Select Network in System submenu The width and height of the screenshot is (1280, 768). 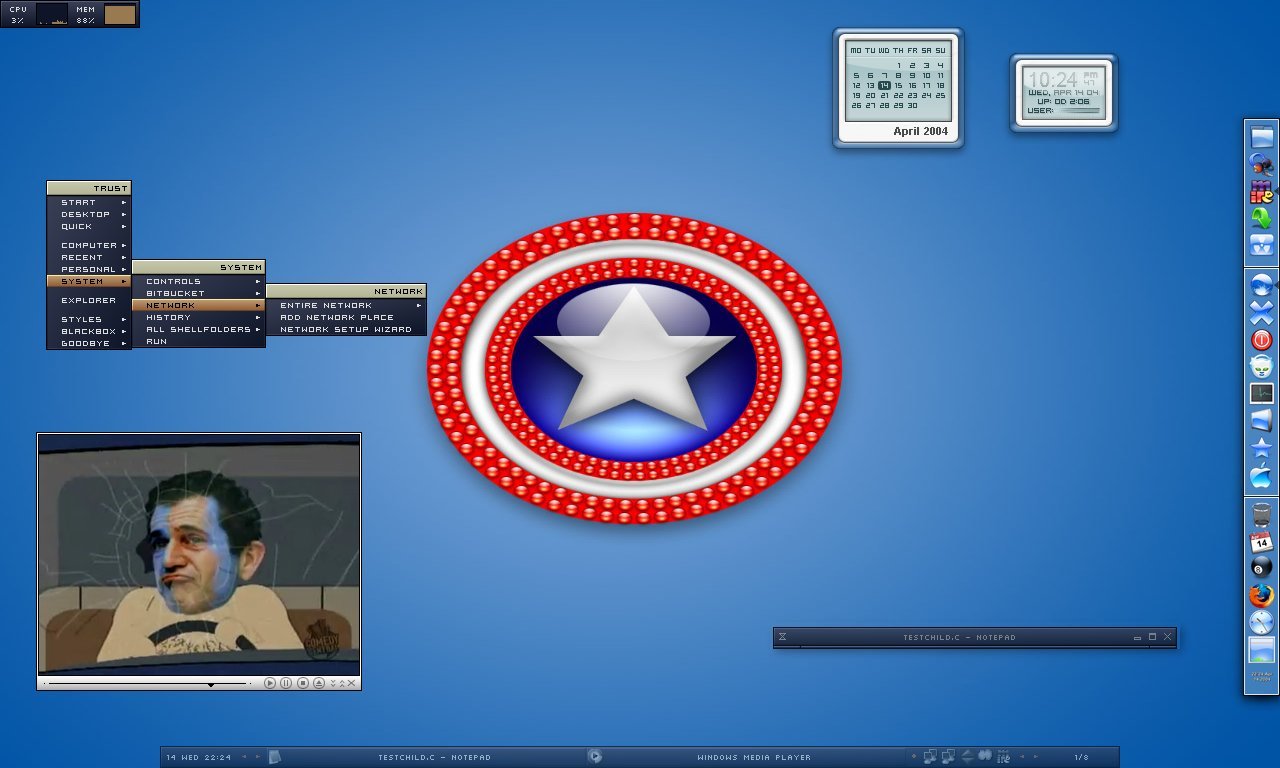coord(199,305)
